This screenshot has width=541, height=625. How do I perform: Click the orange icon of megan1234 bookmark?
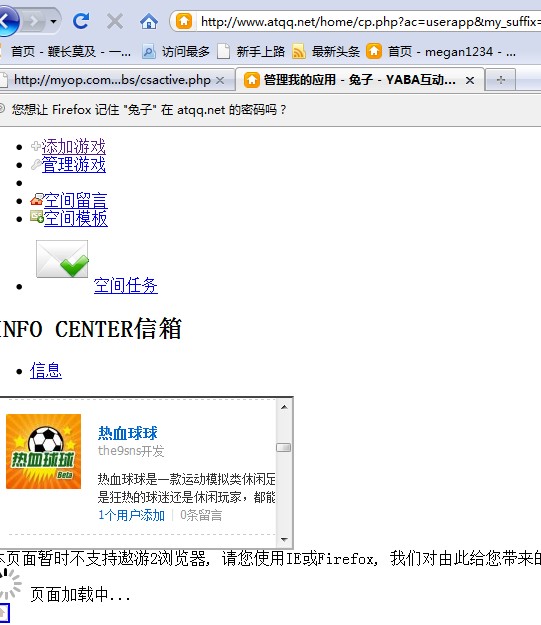click(374, 51)
